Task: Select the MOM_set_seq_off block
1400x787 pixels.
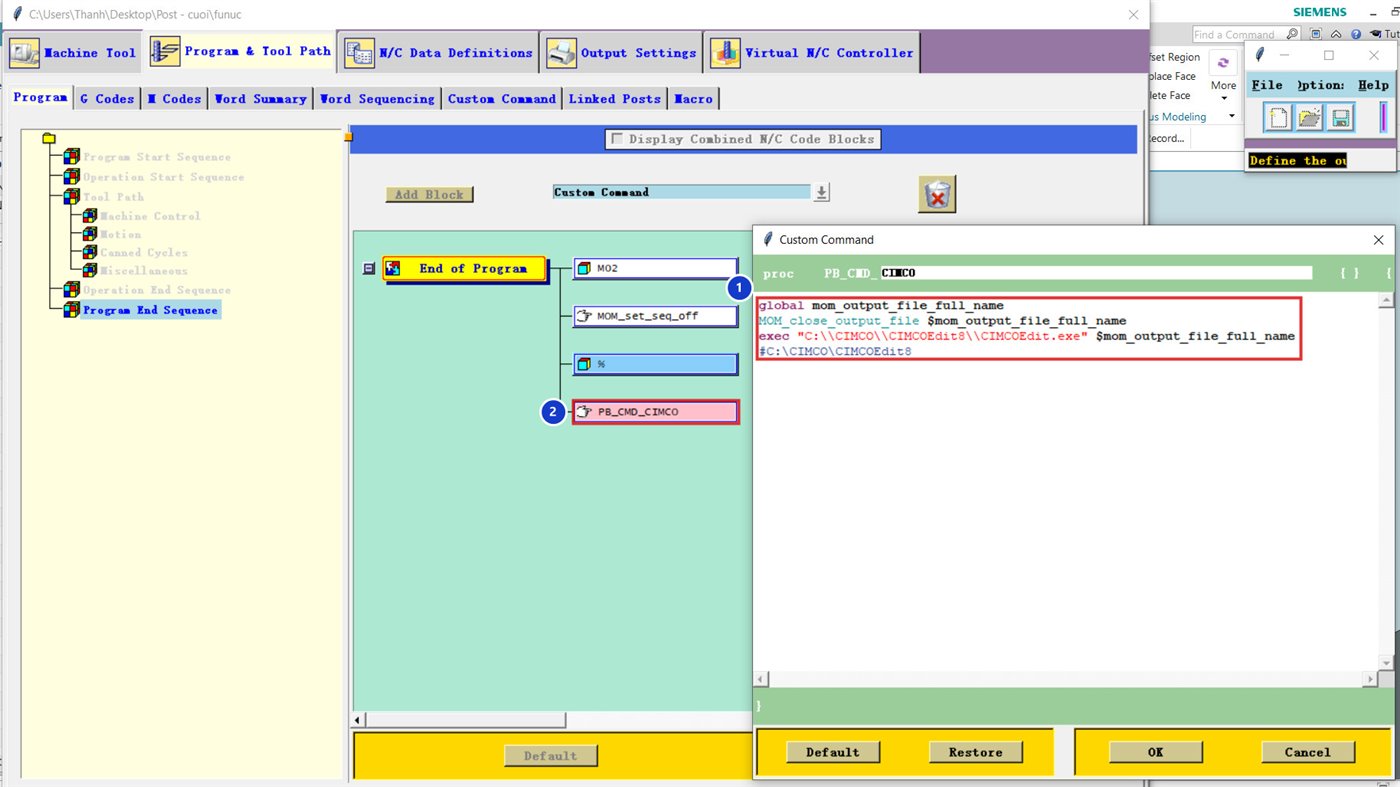Action: click(x=655, y=316)
